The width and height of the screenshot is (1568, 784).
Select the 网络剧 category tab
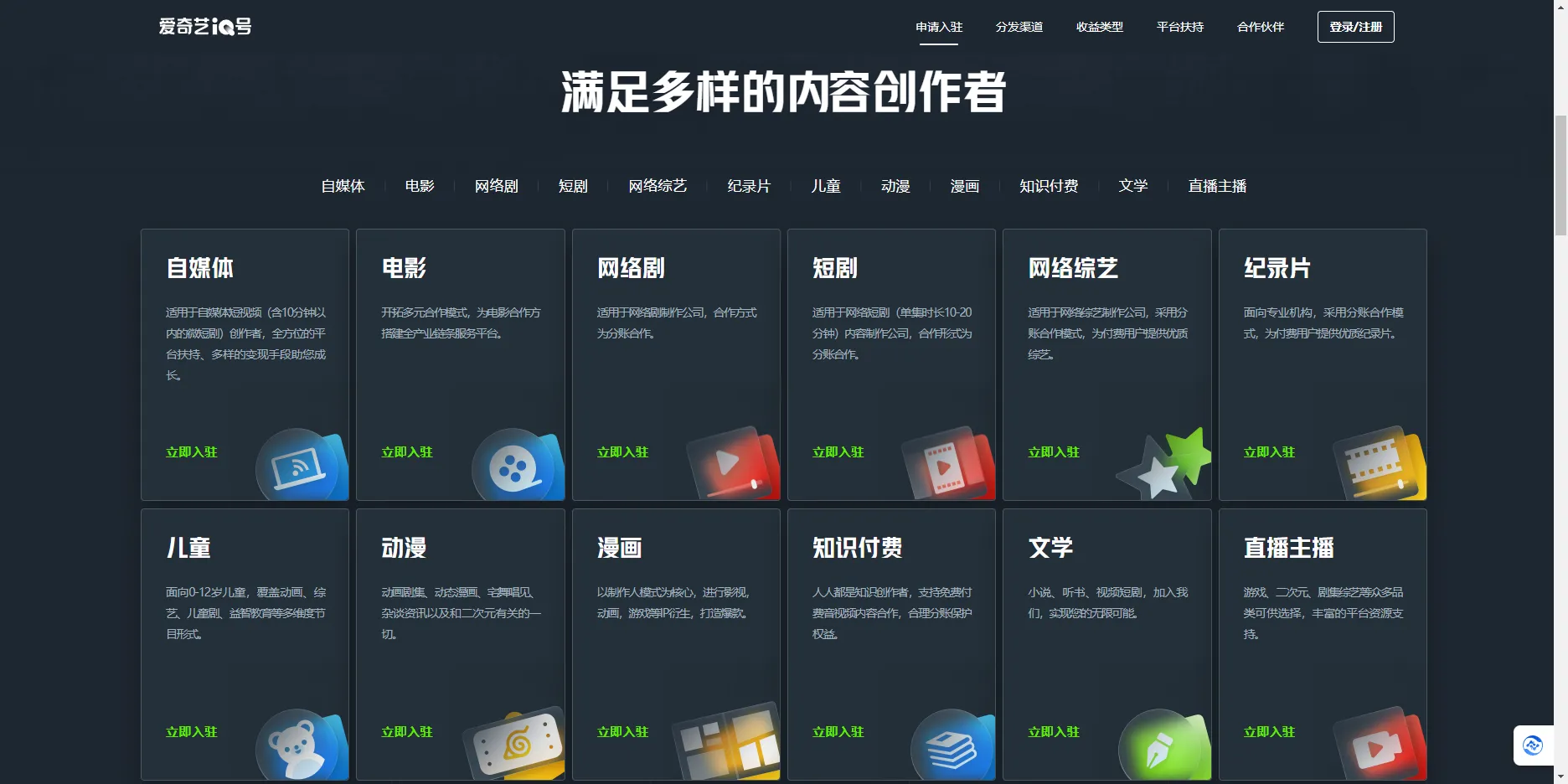(x=497, y=186)
